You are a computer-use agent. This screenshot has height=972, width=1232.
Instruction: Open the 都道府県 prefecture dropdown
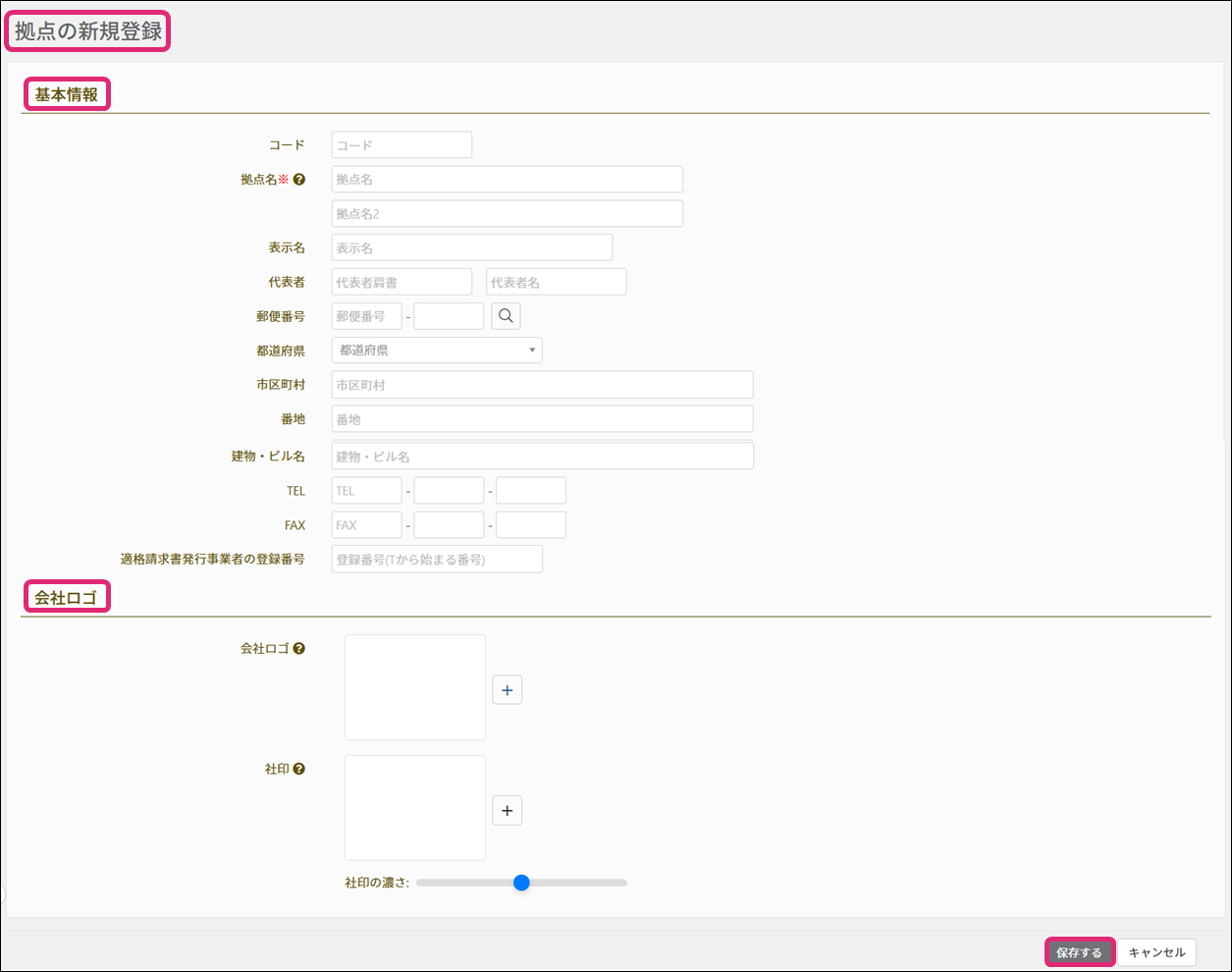437,351
